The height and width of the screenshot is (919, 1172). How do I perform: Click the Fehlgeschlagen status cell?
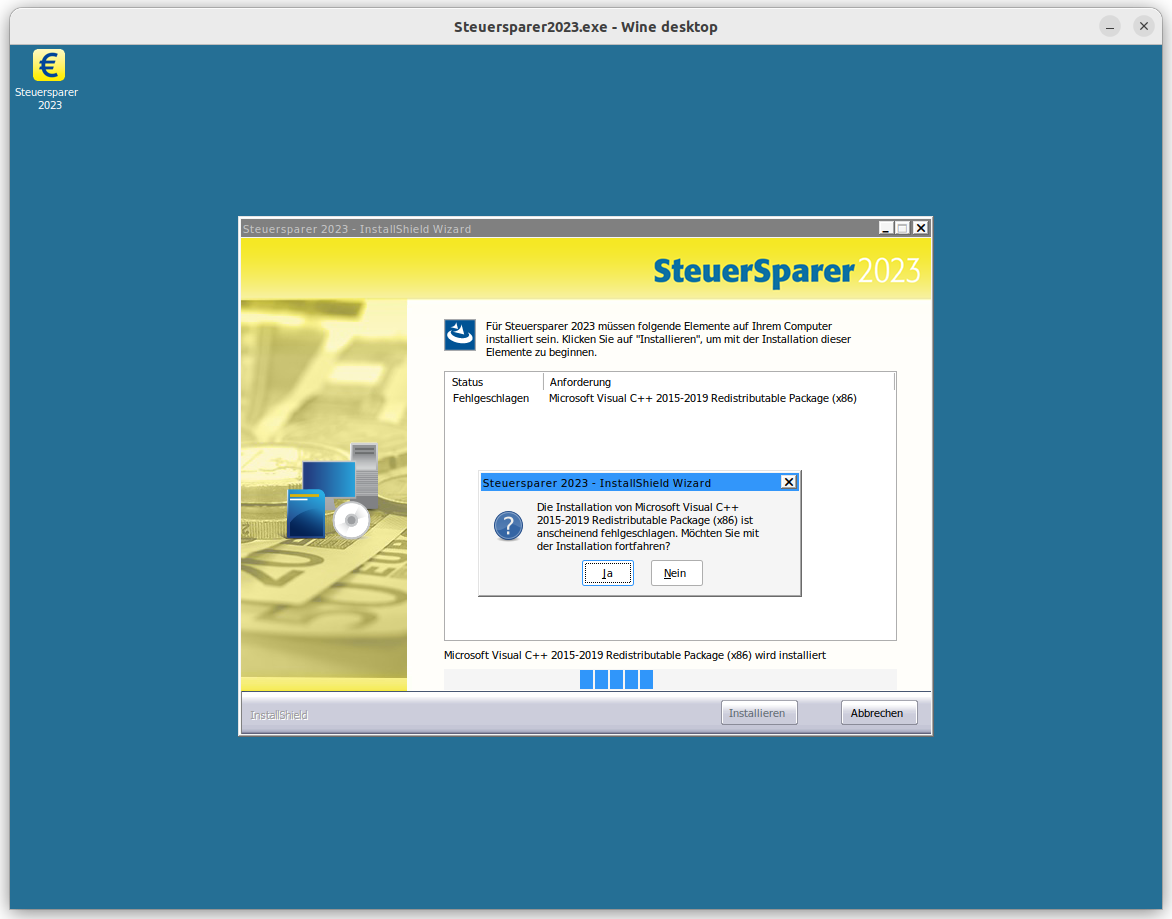click(x=490, y=398)
